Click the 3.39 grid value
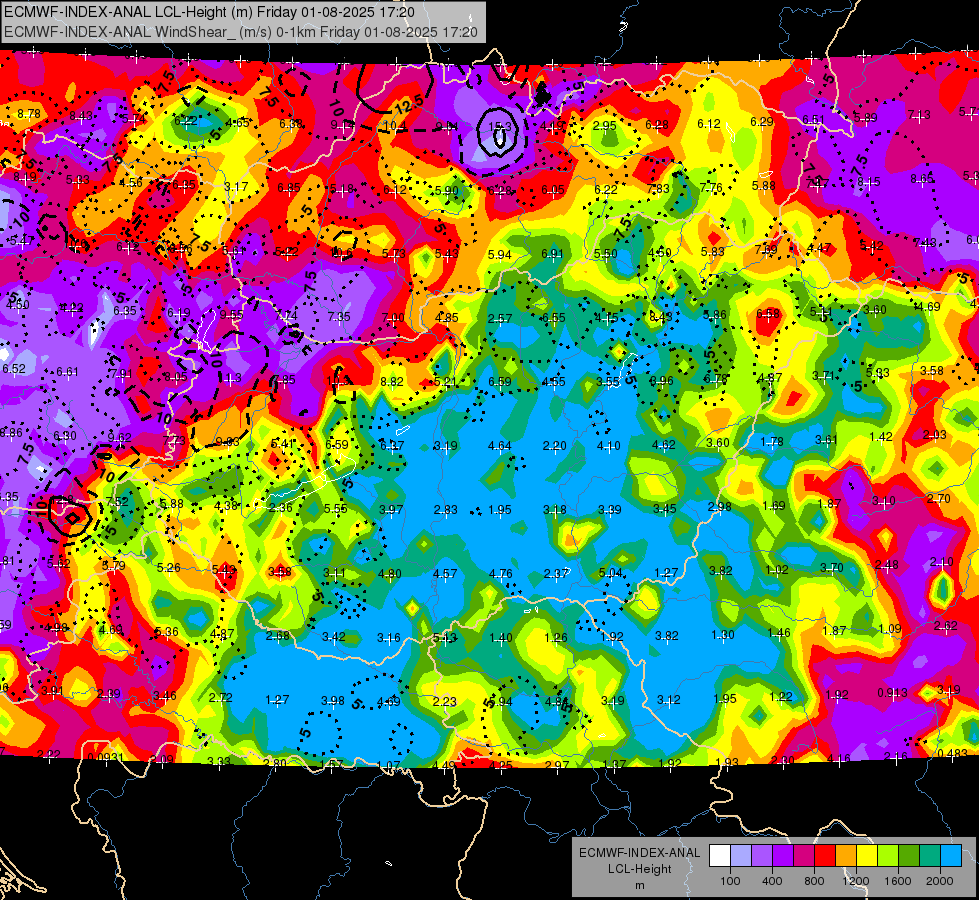Viewport: 979px width, 900px height. [609, 510]
